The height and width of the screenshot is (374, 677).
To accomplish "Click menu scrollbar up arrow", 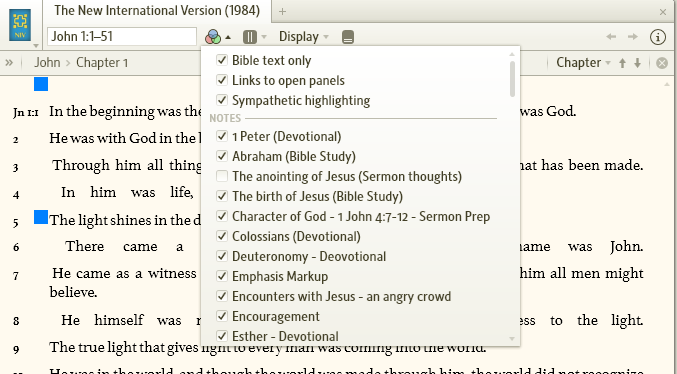I will coord(512,54).
